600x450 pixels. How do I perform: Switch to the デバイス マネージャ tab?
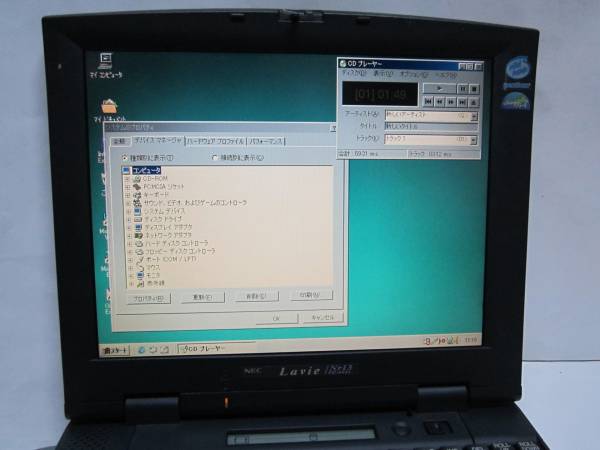point(158,141)
